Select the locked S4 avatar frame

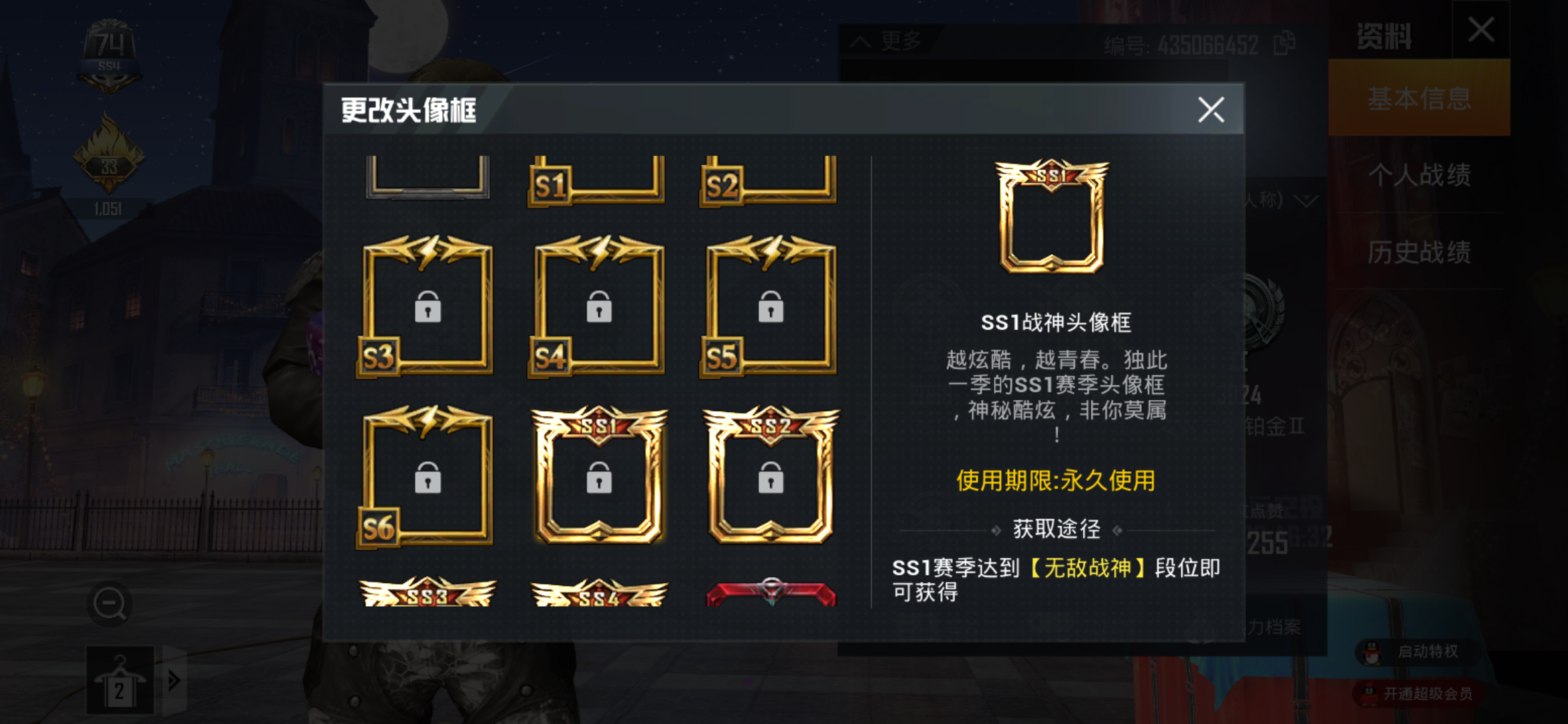point(598,308)
